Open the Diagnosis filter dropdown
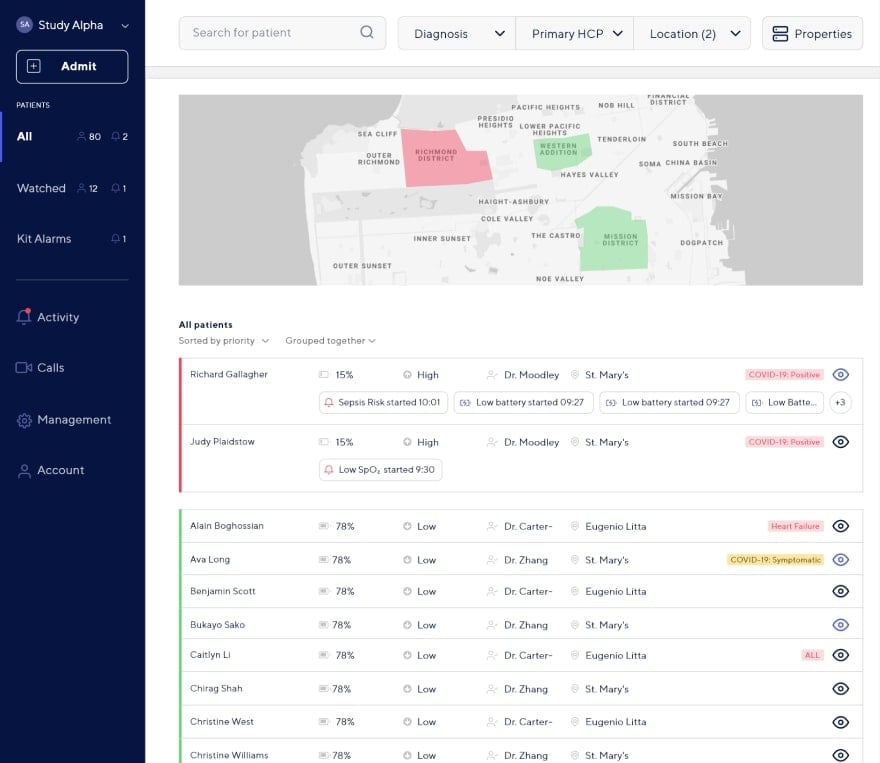 coord(457,33)
